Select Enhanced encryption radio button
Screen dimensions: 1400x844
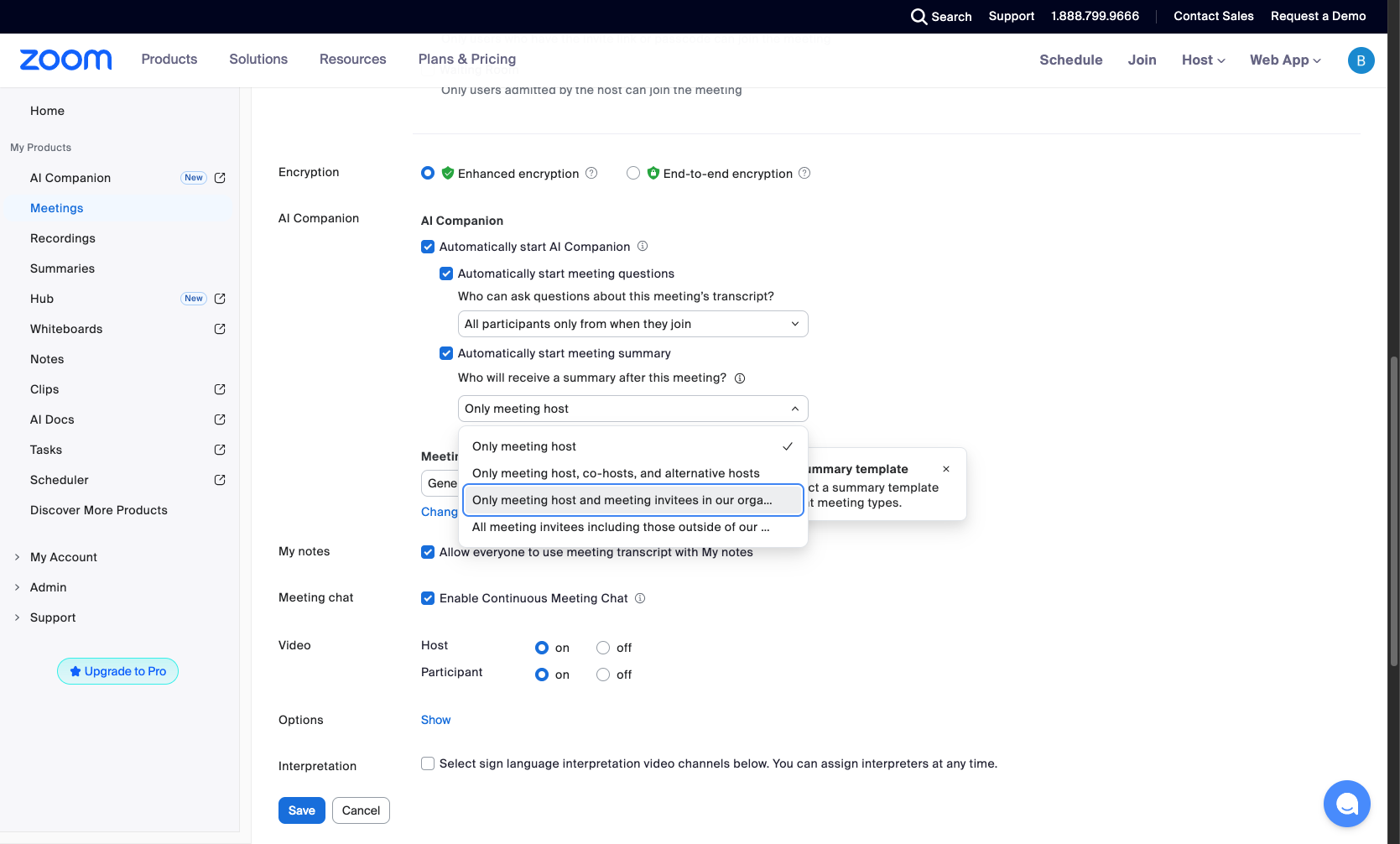(x=428, y=173)
